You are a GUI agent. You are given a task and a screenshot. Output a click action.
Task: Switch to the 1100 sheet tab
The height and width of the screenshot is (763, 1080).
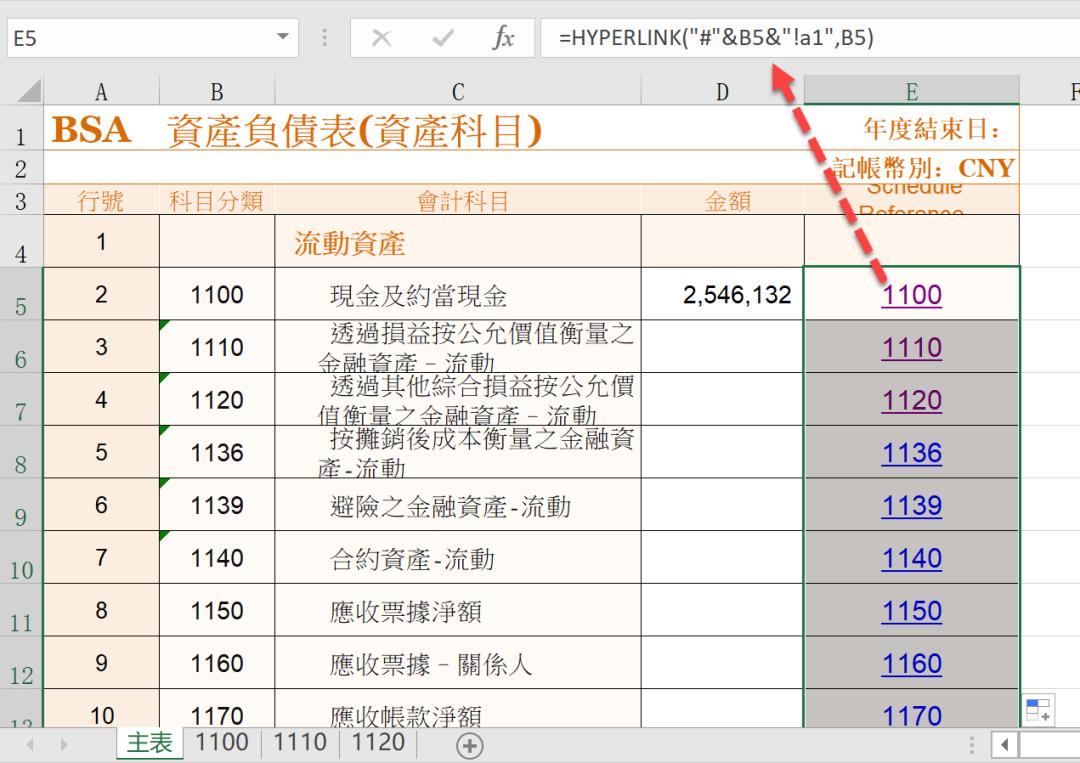[x=222, y=743]
